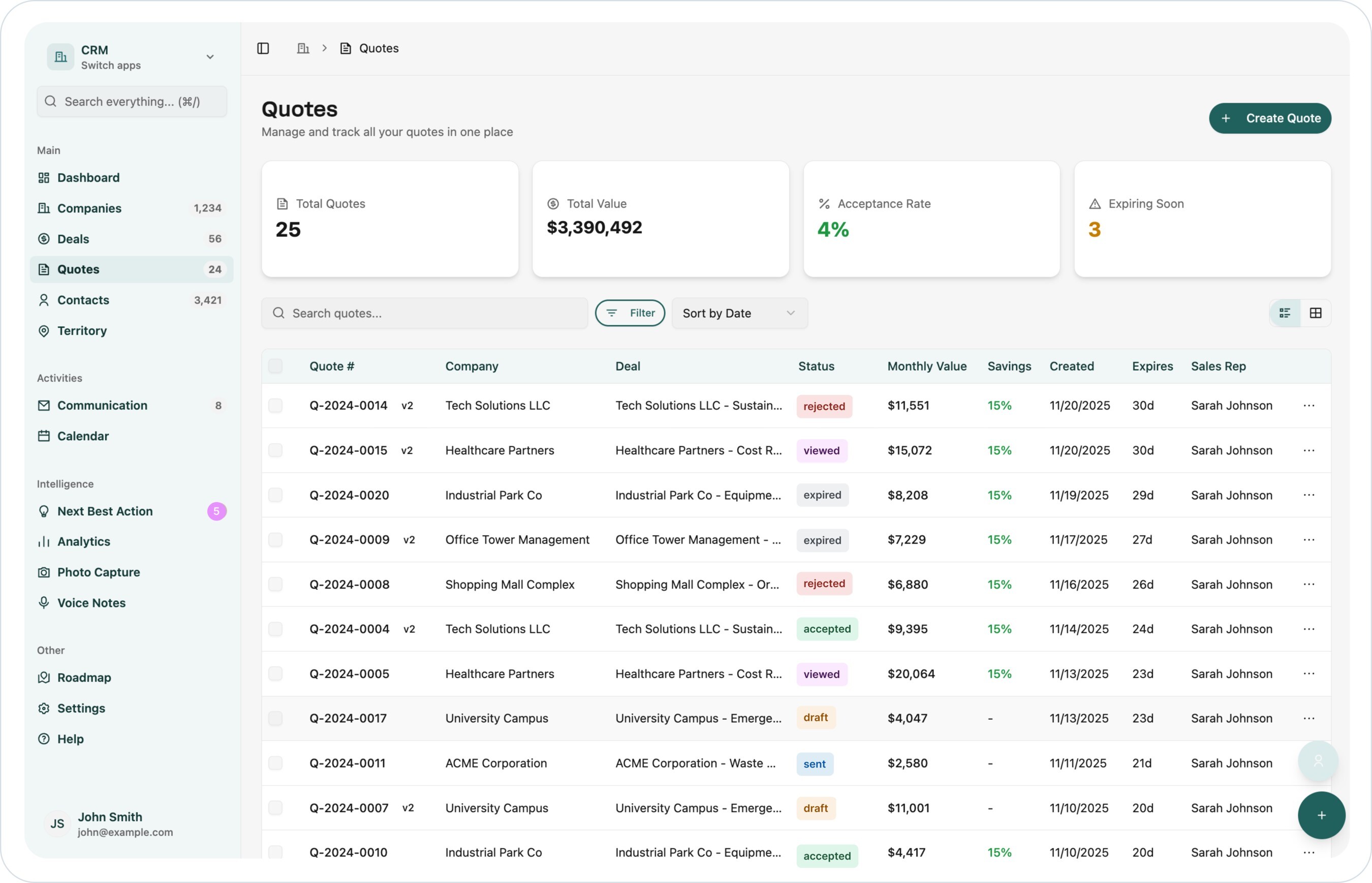The height and width of the screenshot is (883, 1372).
Task: Open the floating assistant avatar button
Action: coord(1318,761)
